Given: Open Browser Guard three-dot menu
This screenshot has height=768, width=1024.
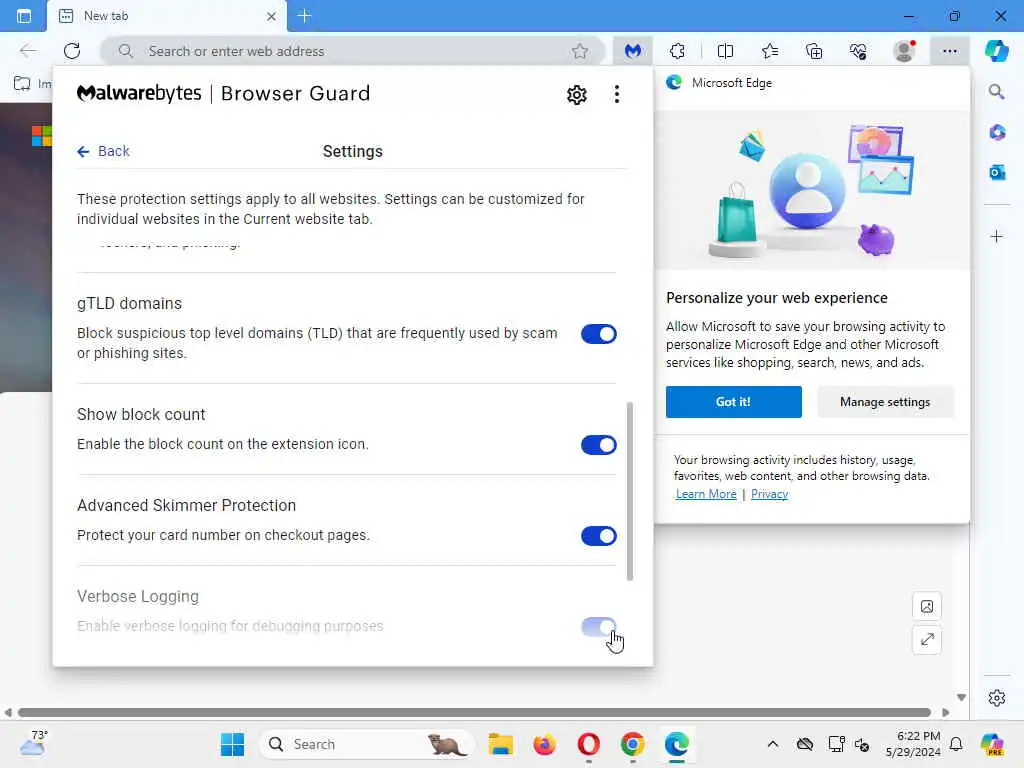Looking at the screenshot, I should 616,95.
